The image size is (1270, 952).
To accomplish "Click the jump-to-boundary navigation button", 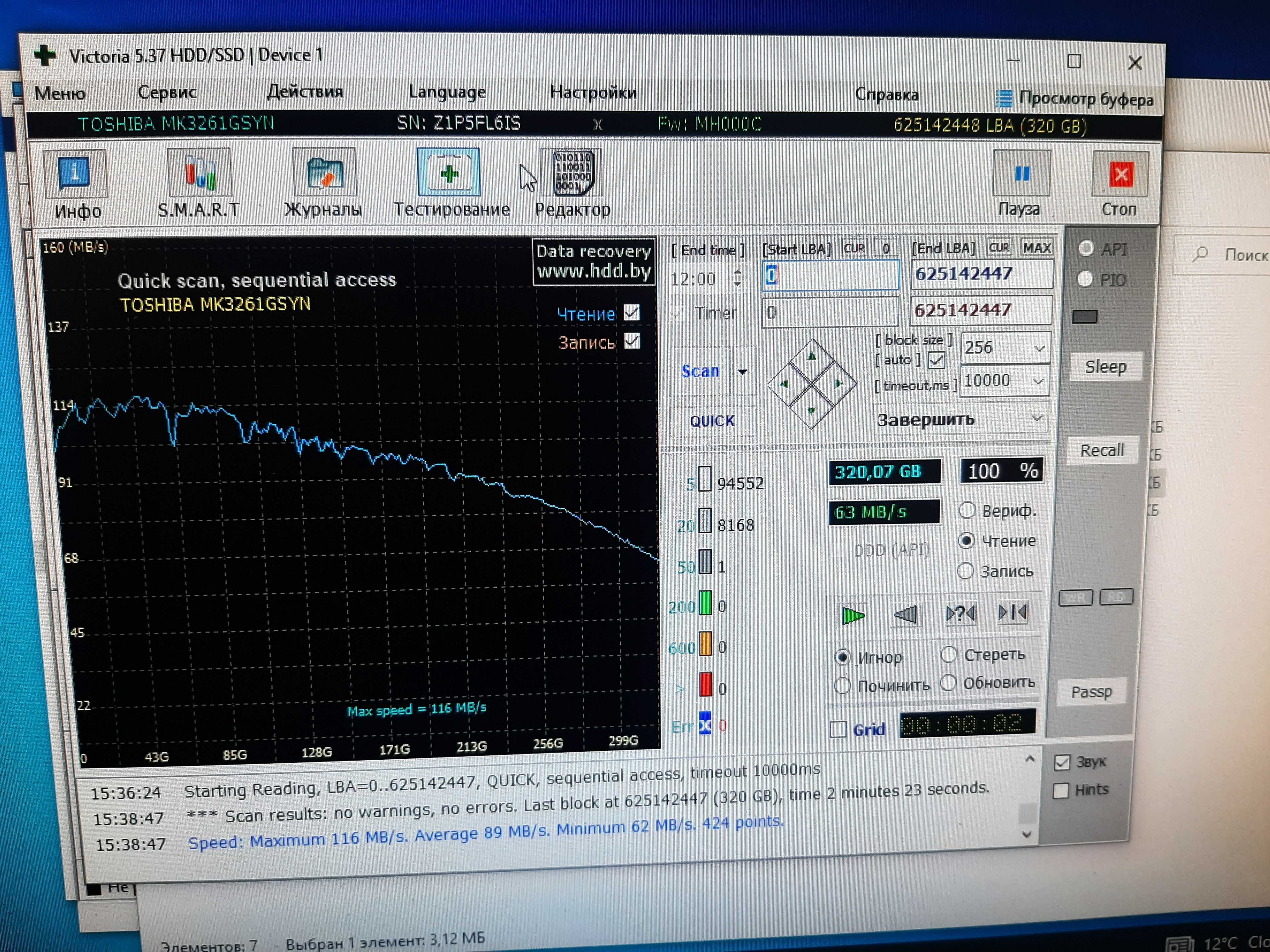I will (x=1012, y=612).
